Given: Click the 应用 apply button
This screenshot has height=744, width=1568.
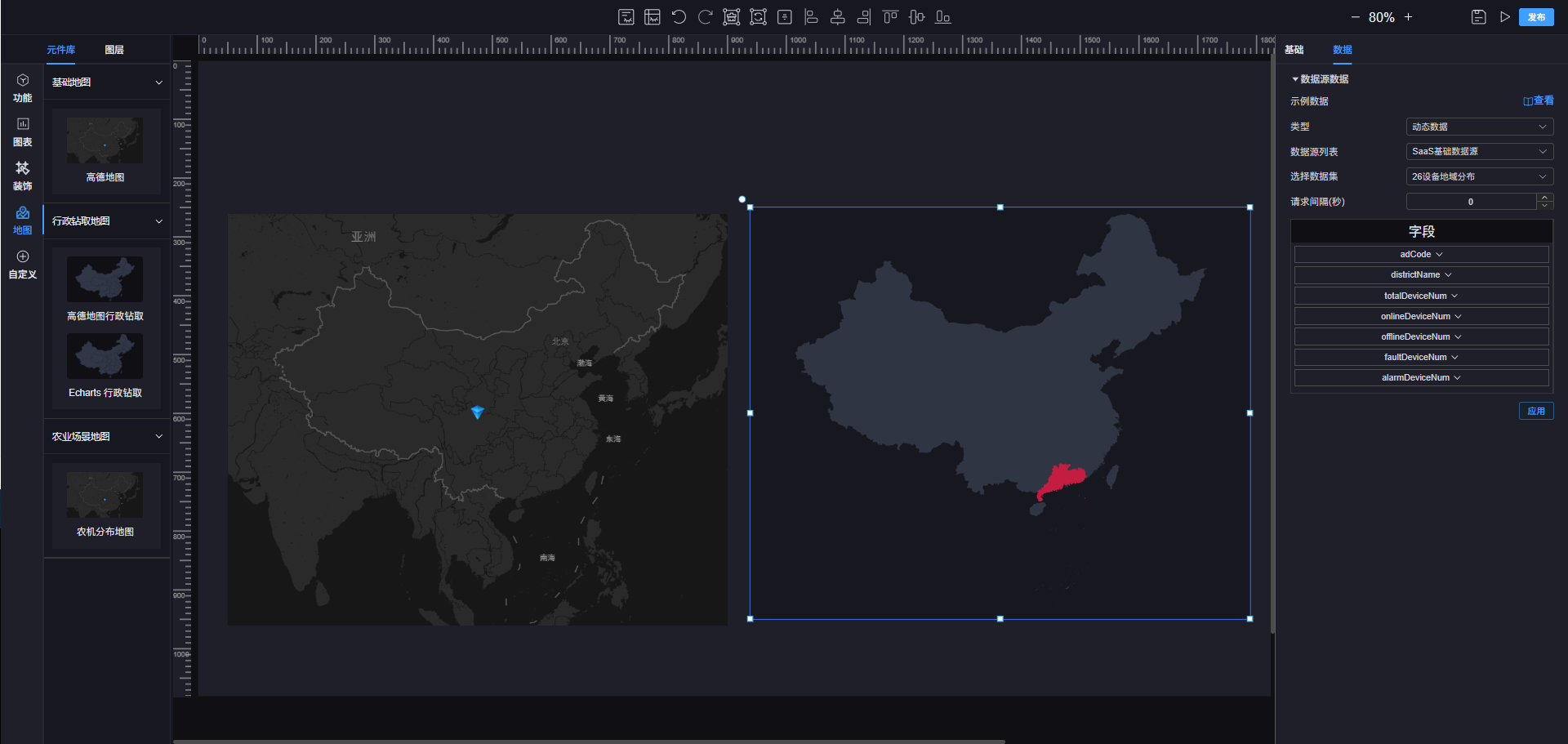Looking at the screenshot, I should (x=1535, y=411).
